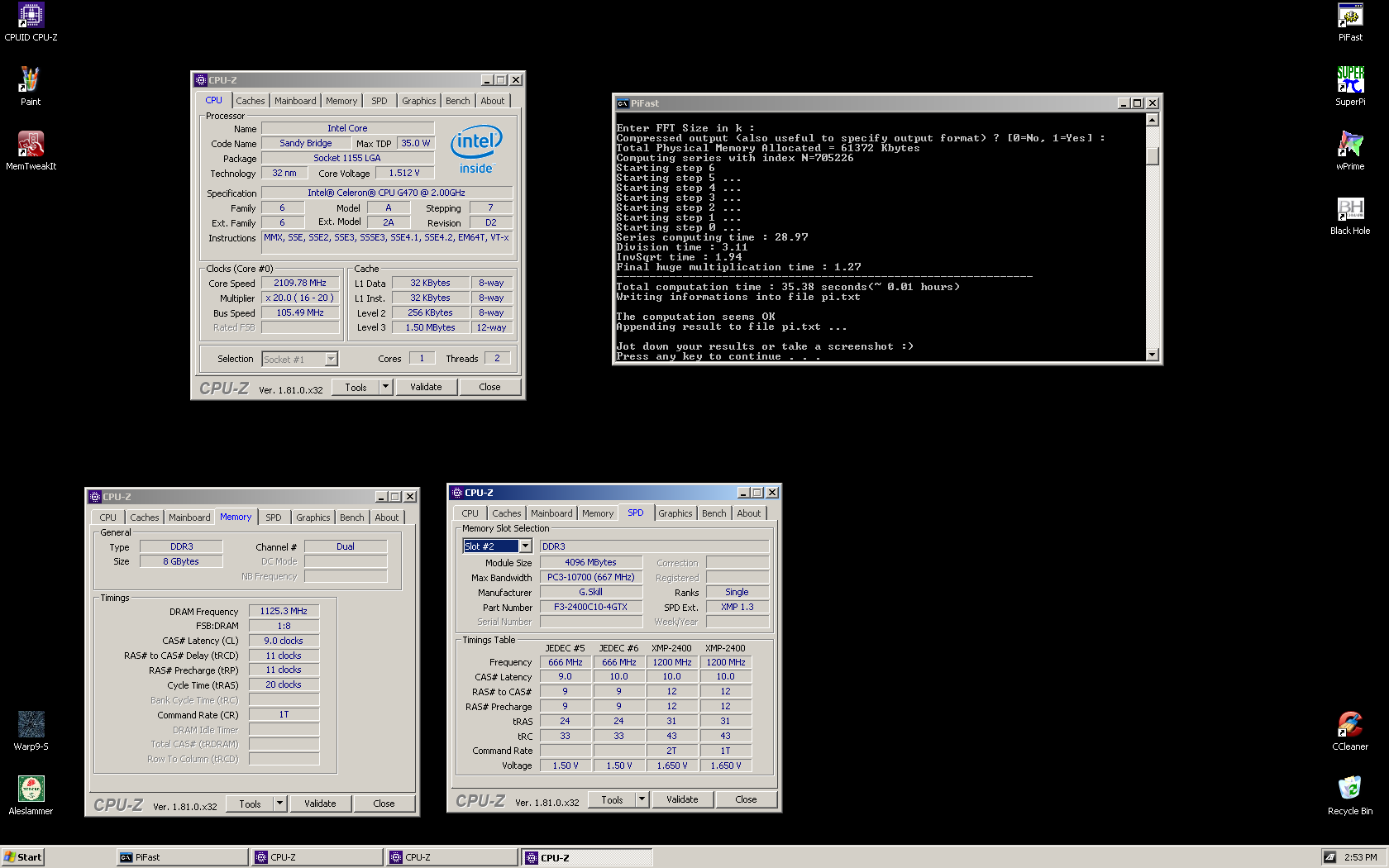Switch to PiFast via the taskbar button
Viewport: 1389px width, 868px height.
182,857
